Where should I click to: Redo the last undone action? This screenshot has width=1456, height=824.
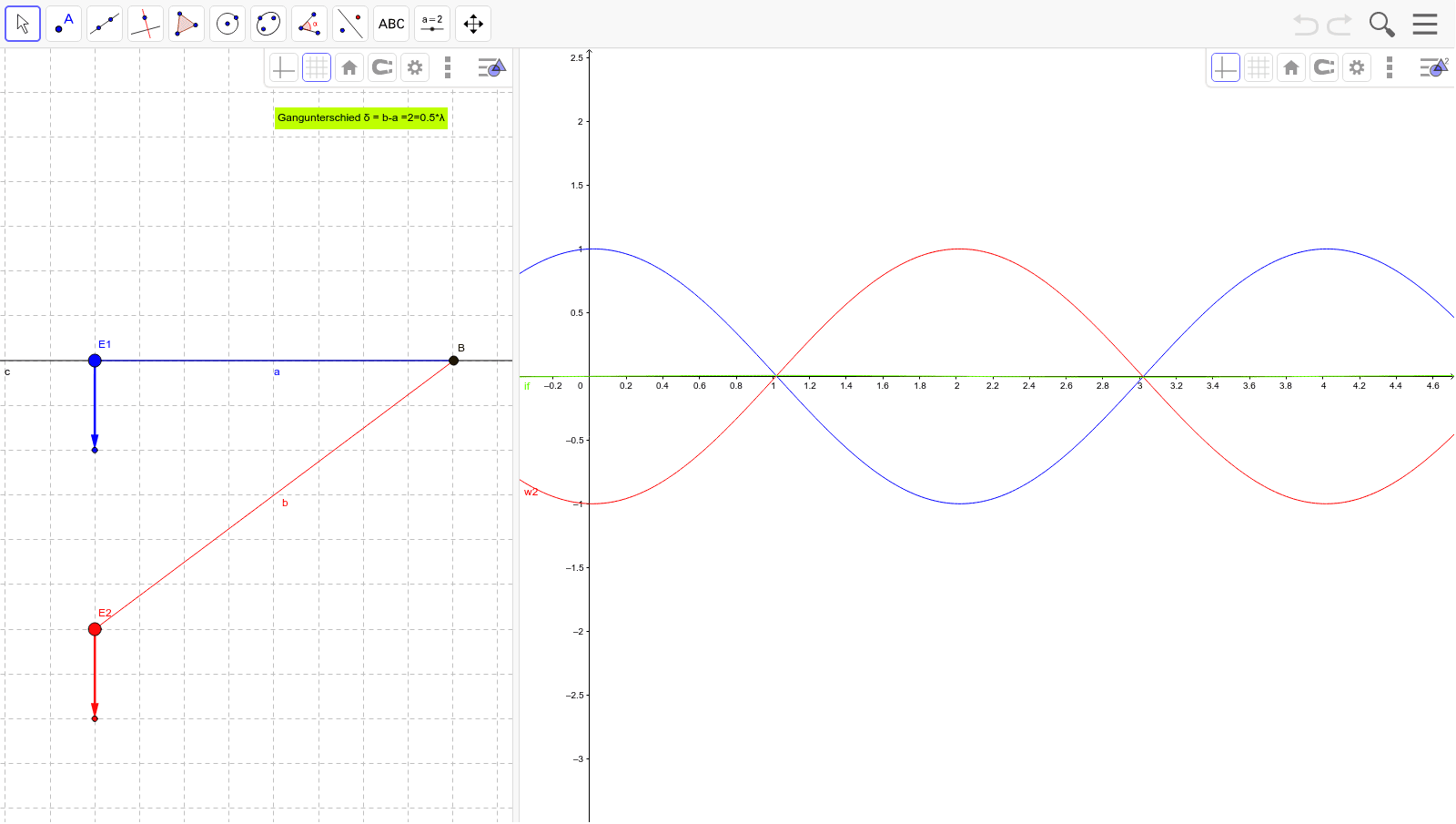[x=1340, y=25]
